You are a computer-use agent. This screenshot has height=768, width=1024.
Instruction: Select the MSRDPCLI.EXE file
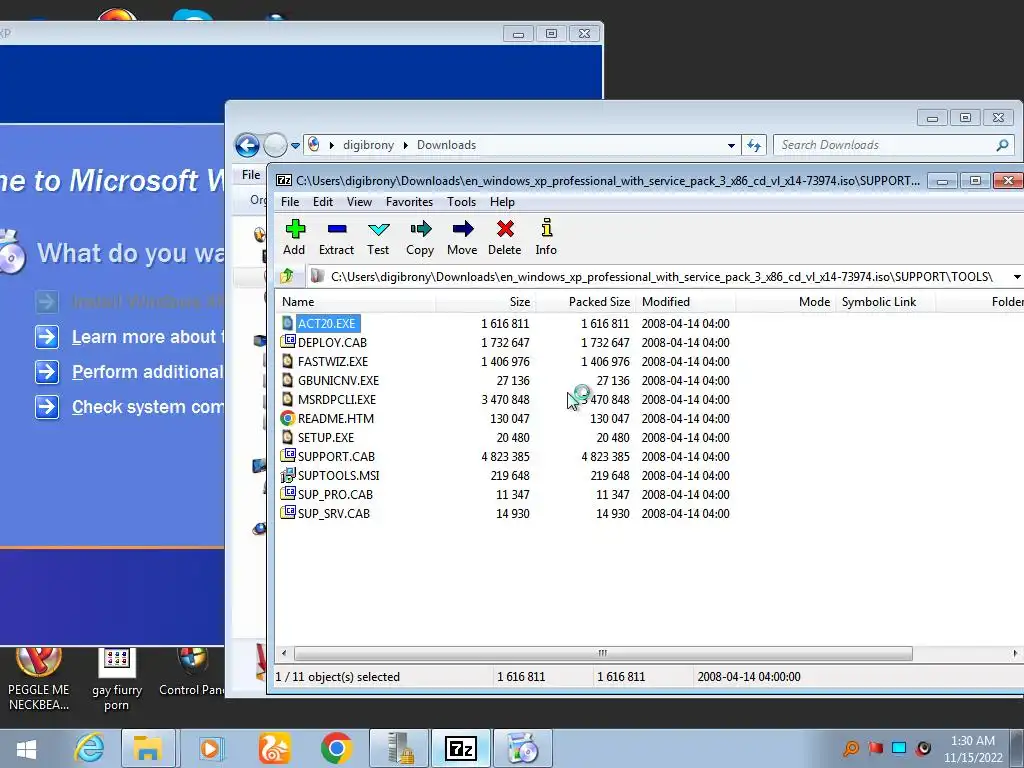pyautogui.click(x=336, y=399)
